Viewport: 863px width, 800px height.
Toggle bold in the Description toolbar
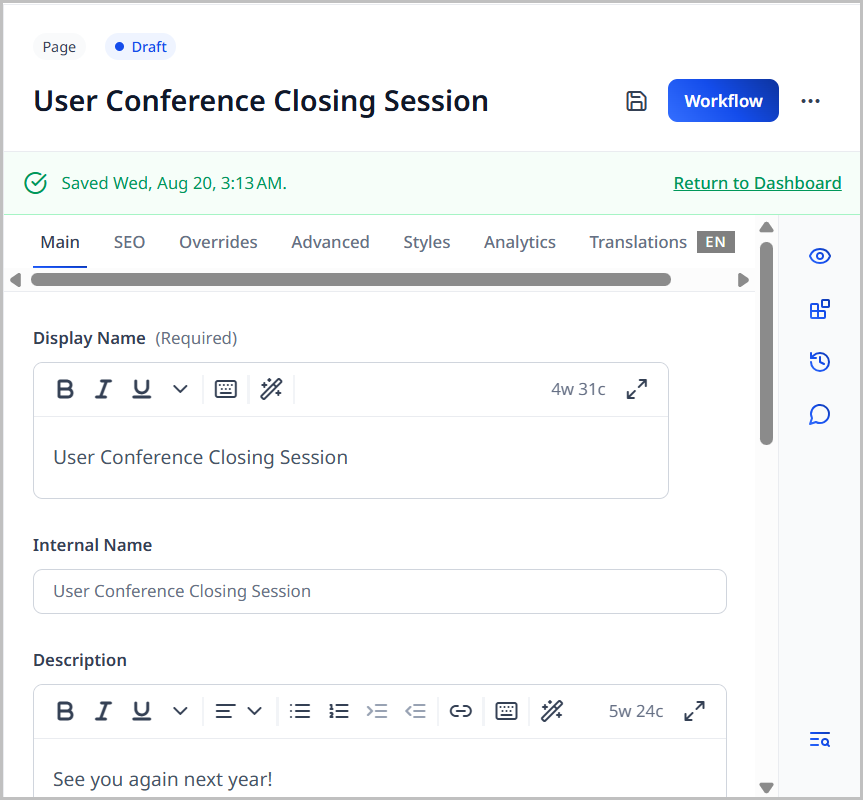point(65,711)
